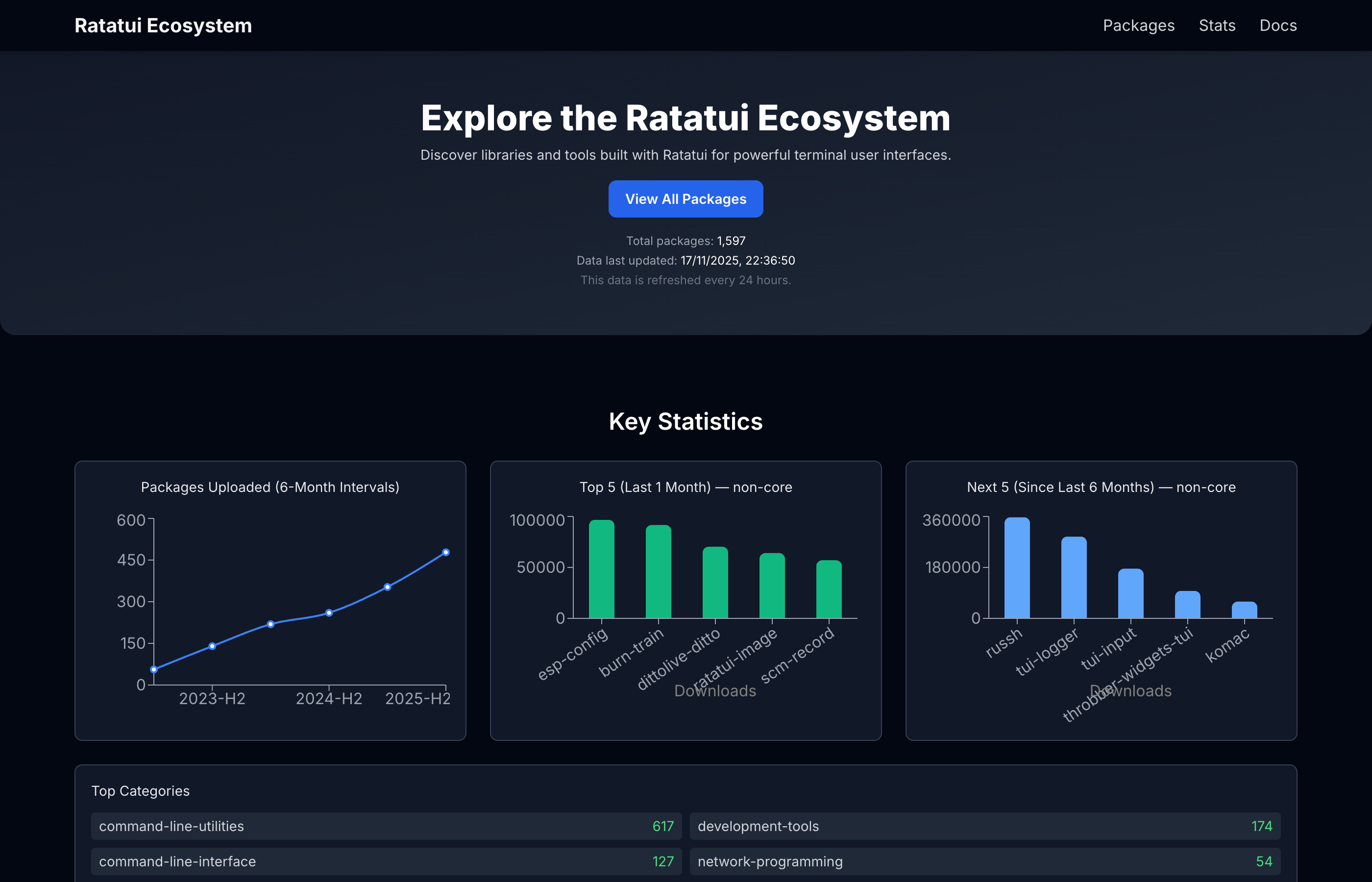Click the burn-train green bar

click(658, 571)
